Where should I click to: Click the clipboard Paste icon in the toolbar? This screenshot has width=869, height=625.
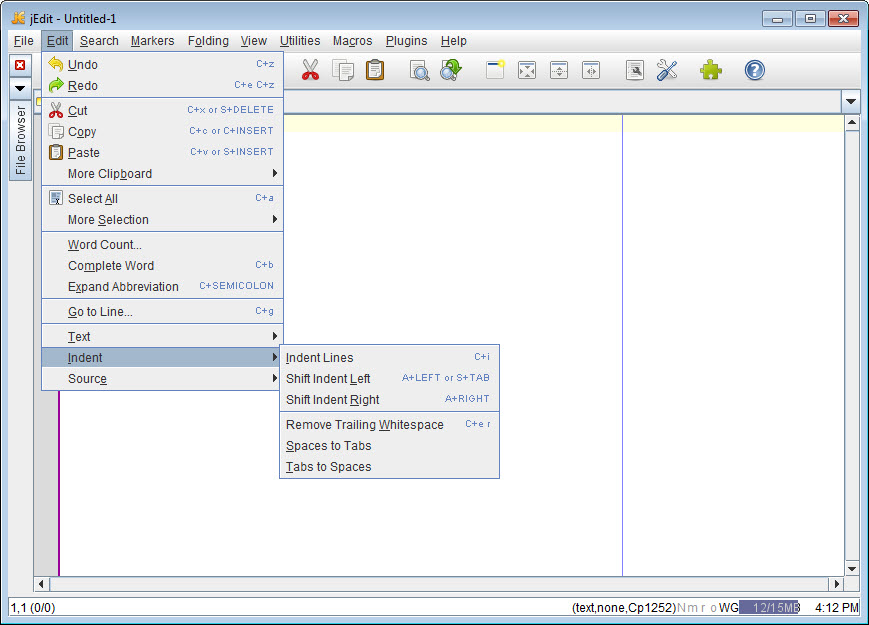click(375, 70)
